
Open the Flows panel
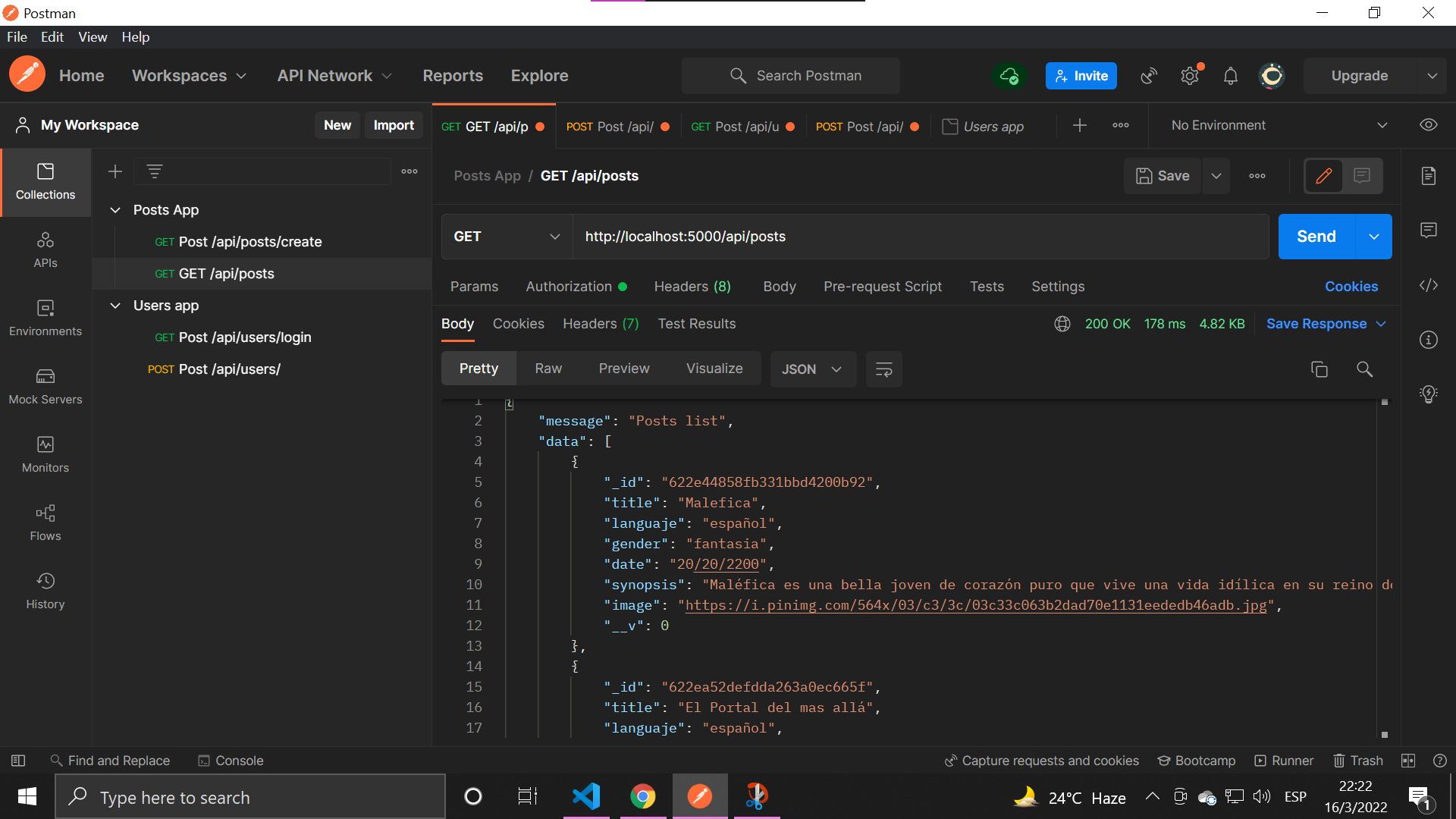pyautogui.click(x=45, y=522)
